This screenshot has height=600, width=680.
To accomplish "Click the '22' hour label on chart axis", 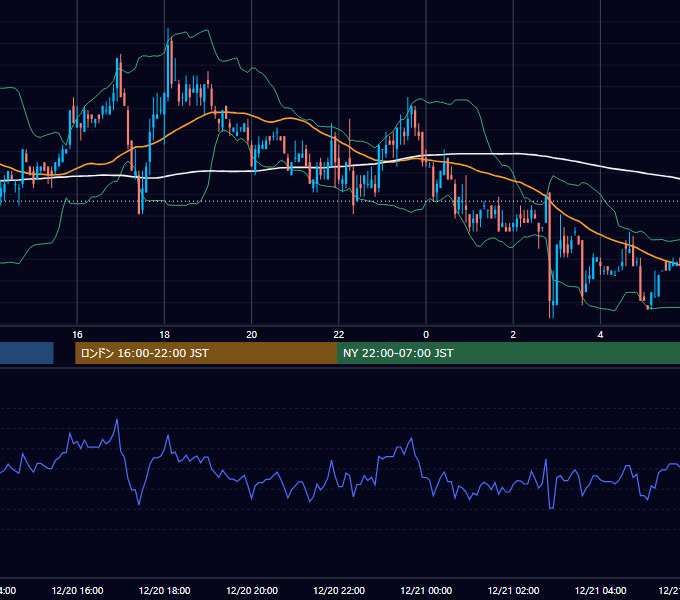I will tap(339, 335).
